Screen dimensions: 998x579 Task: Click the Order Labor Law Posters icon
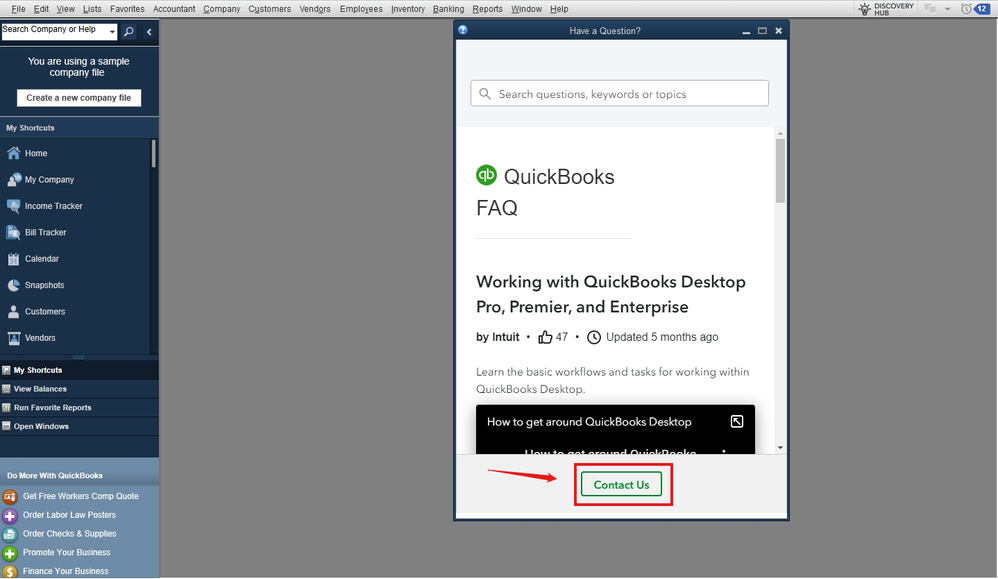[x=10, y=515]
